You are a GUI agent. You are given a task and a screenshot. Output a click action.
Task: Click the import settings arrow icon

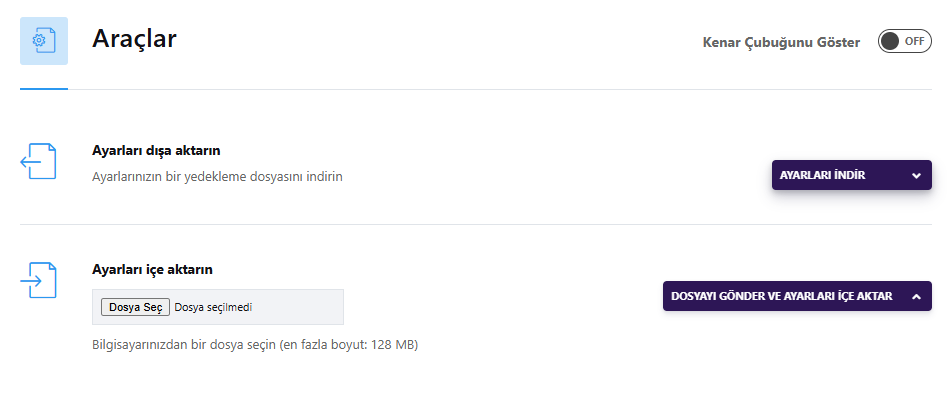pyautogui.click(x=38, y=281)
